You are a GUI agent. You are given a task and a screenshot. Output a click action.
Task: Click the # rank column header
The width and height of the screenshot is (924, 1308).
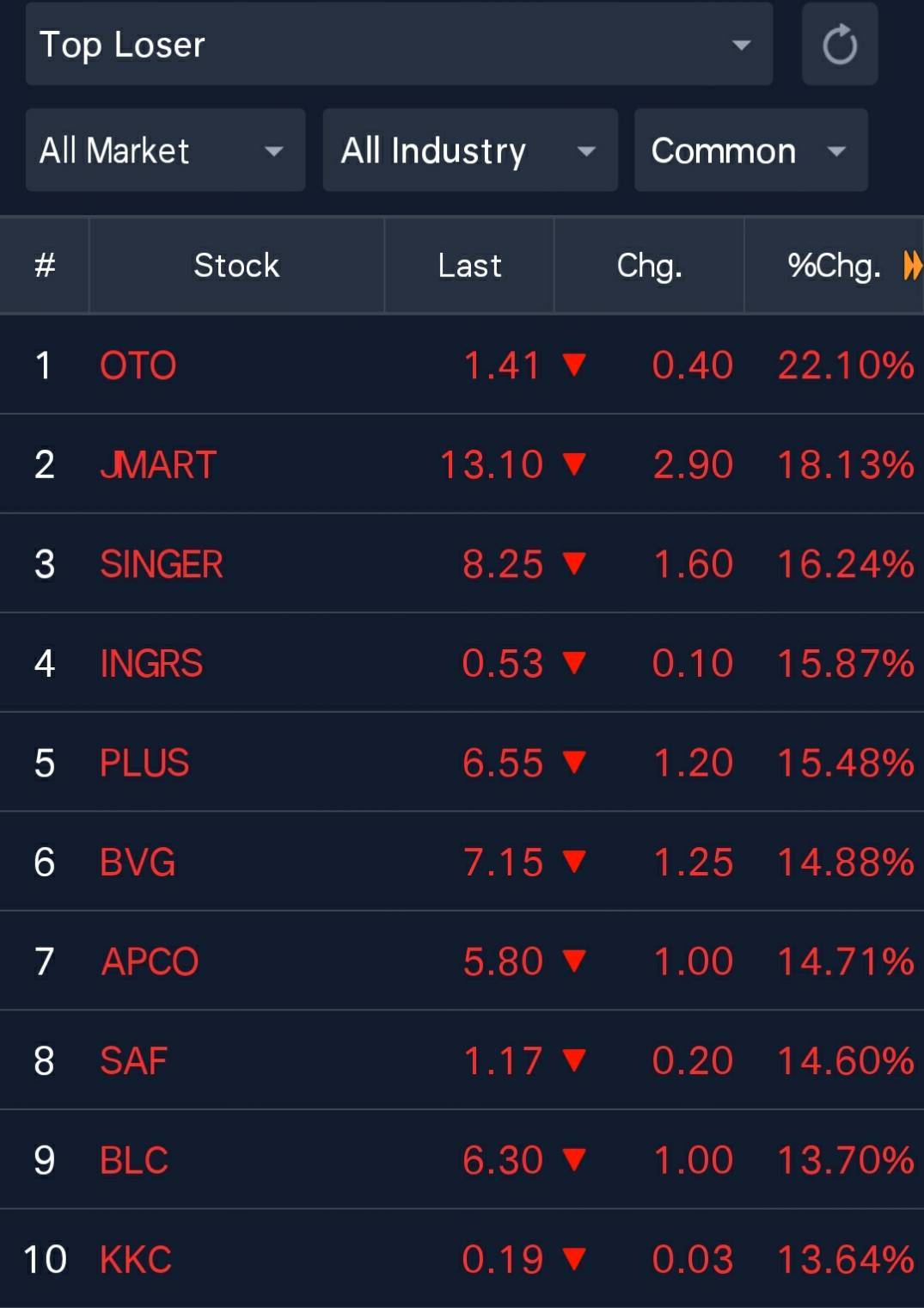pos(45,266)
